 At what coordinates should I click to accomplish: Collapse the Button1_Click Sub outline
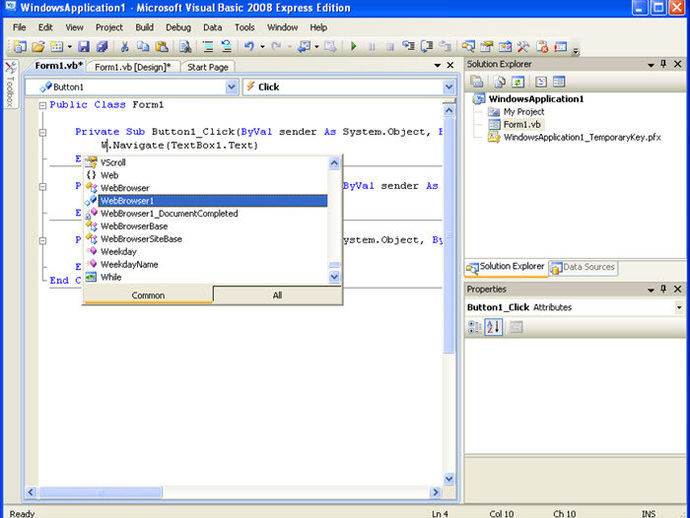(43, 132)
